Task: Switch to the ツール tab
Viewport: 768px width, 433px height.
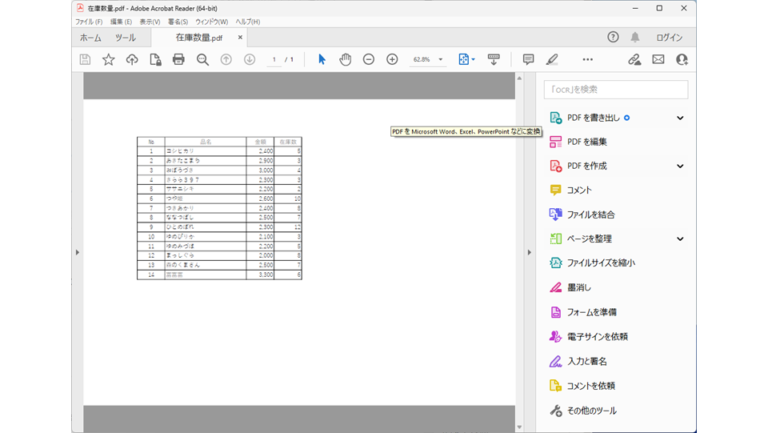Action: (x=125, y=38)
